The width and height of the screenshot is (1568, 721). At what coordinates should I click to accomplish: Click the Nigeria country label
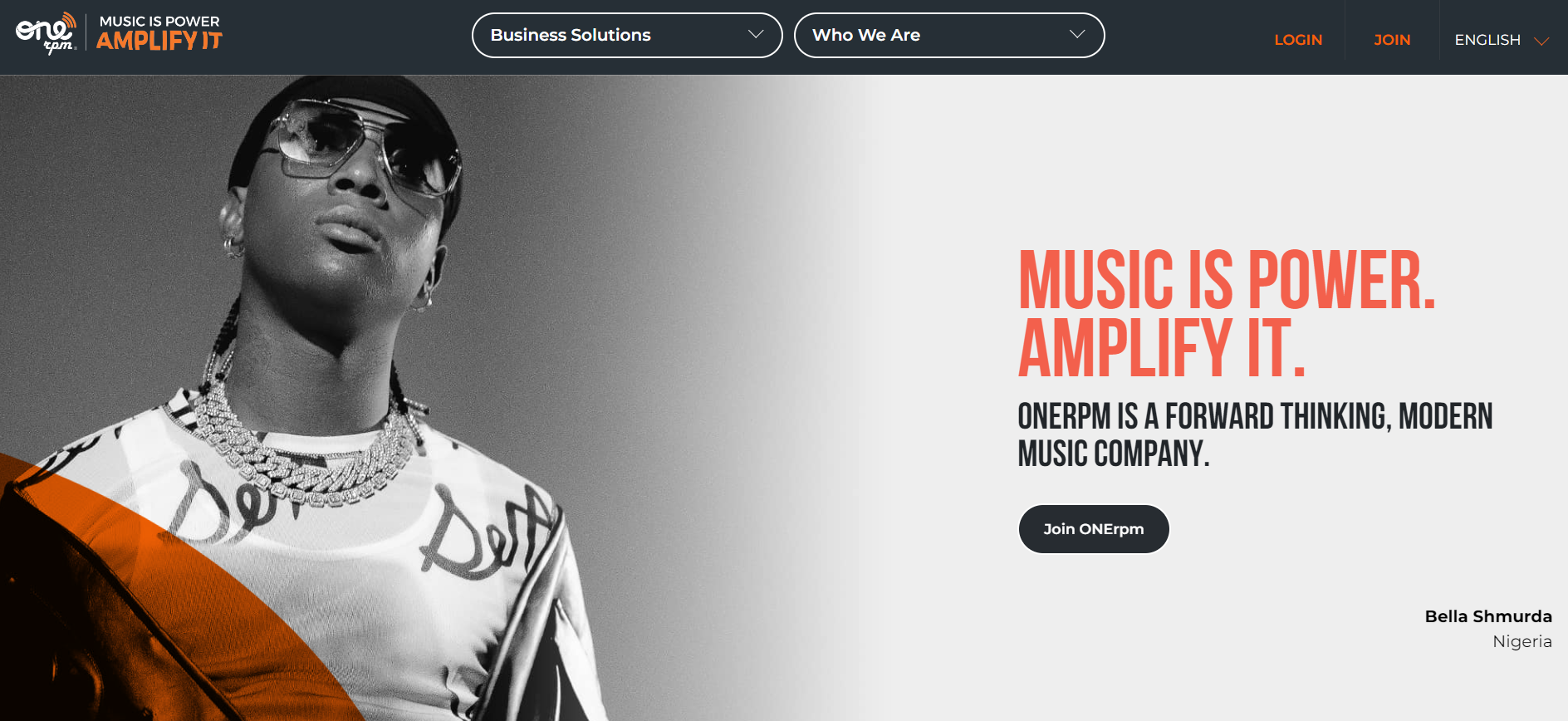(1522, 641)
